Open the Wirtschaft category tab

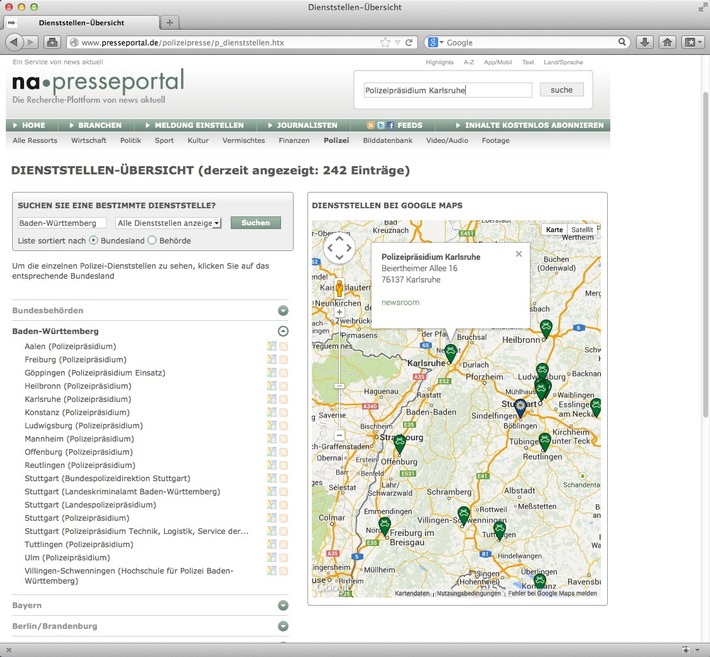(x=89, y=141)
